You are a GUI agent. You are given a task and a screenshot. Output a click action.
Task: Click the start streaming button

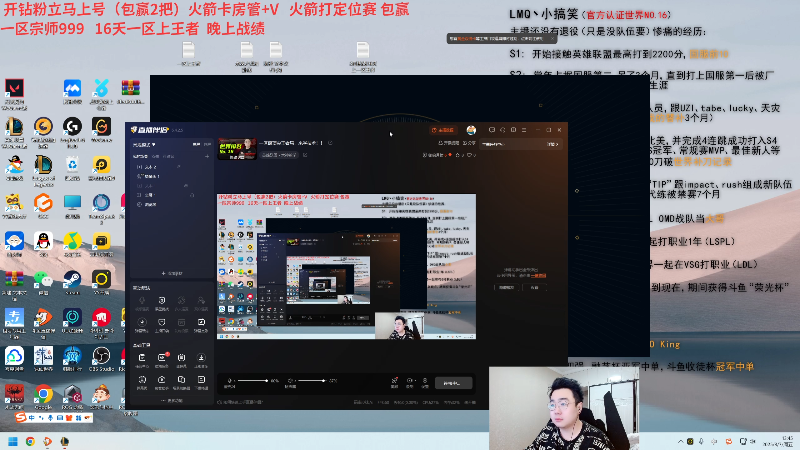coord(454,383)
